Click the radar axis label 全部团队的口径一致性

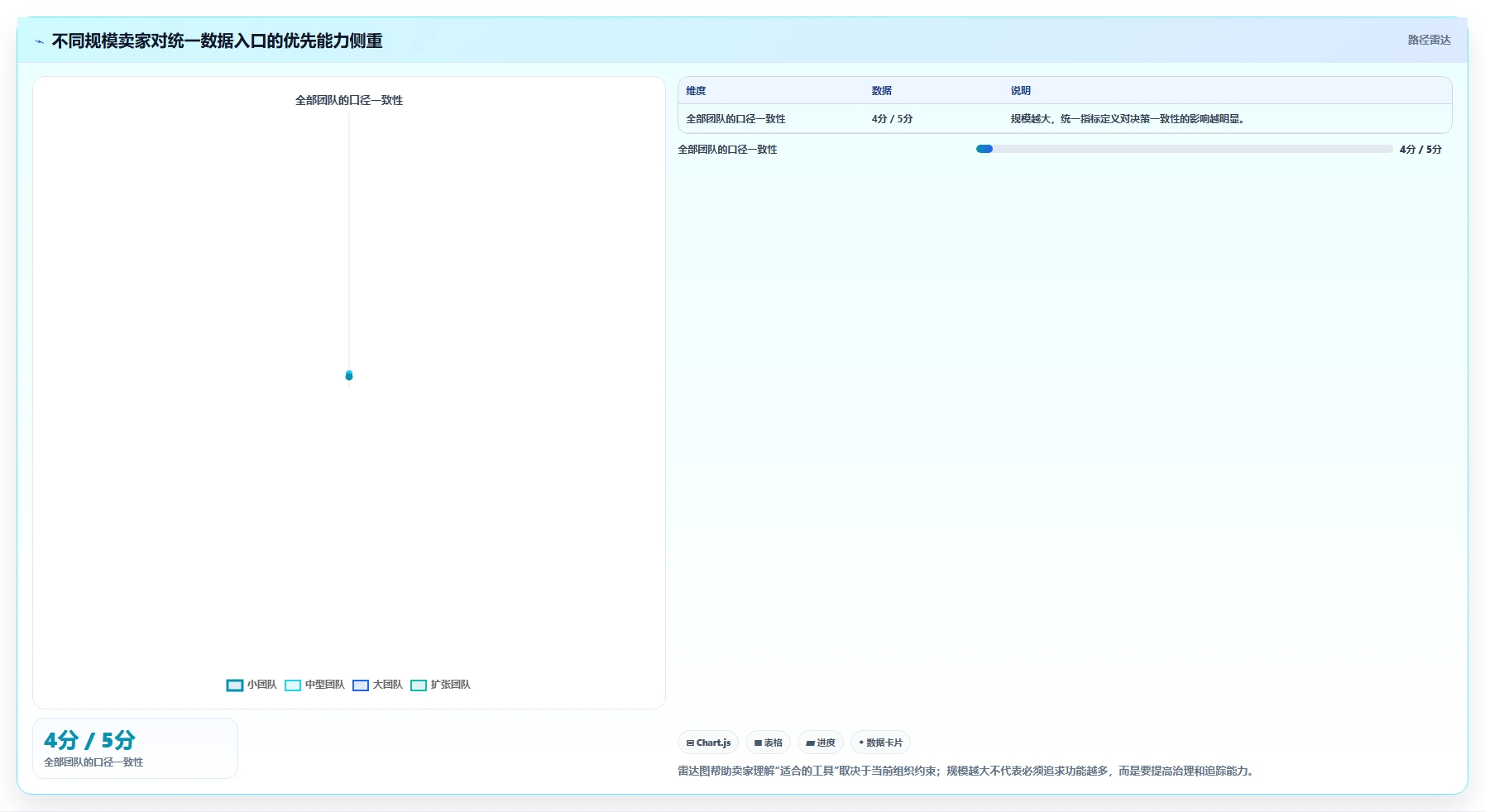[x=349, y=100]
